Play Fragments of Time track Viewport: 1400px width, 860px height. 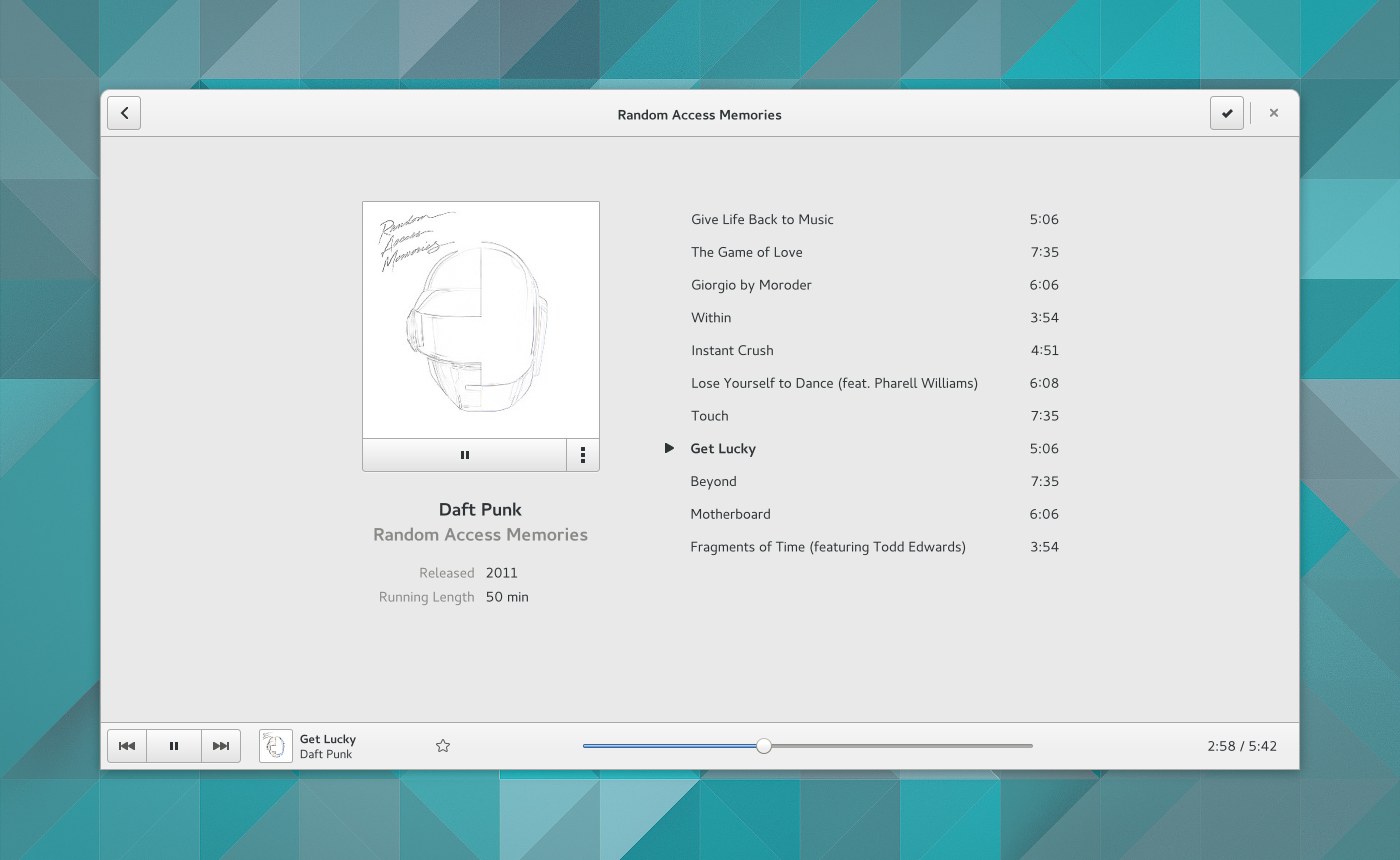click(828, 547)
